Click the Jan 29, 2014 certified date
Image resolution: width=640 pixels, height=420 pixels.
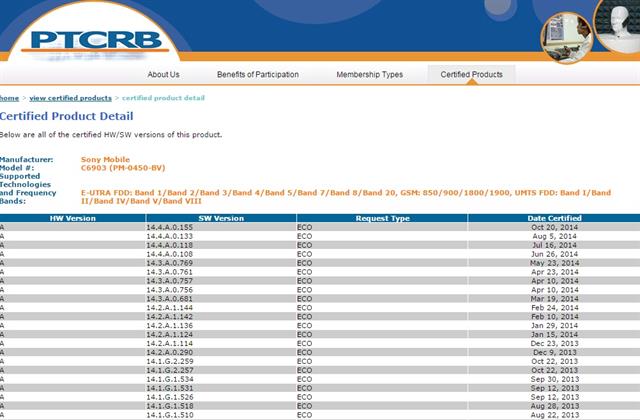point(554,326)
